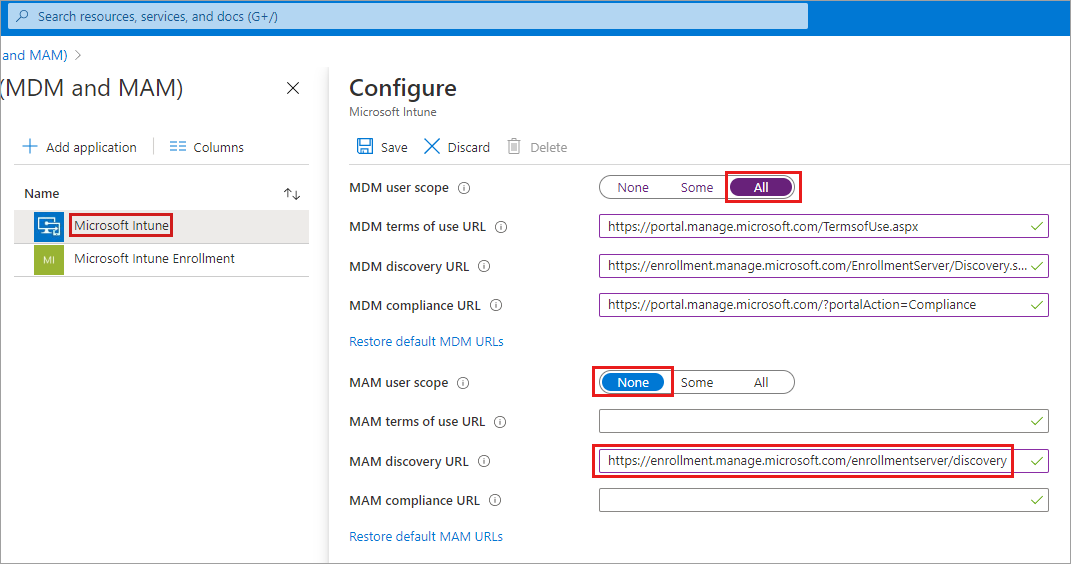This screenshot has height=564, width=1071.
Task: Click Restore default MAM URLs link
Action: 426,537
